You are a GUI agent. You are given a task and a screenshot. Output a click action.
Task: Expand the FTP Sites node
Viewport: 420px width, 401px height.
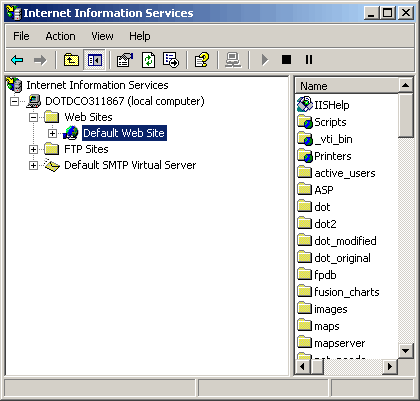33,149
